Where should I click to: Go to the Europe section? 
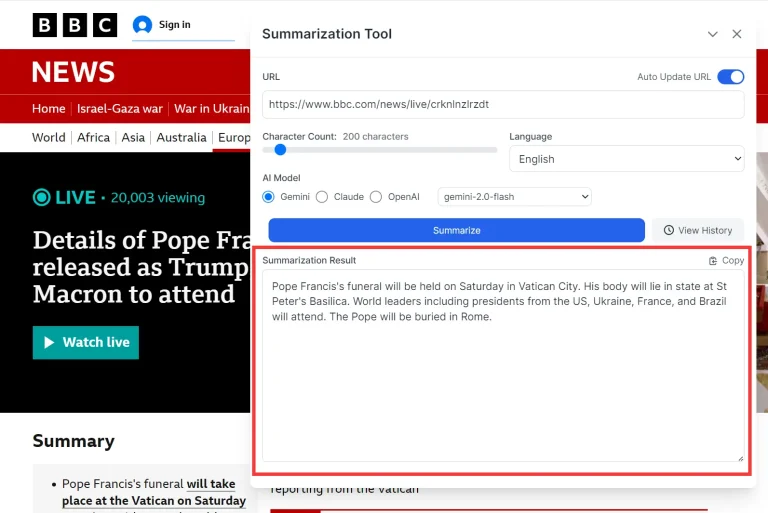(234, 137)
